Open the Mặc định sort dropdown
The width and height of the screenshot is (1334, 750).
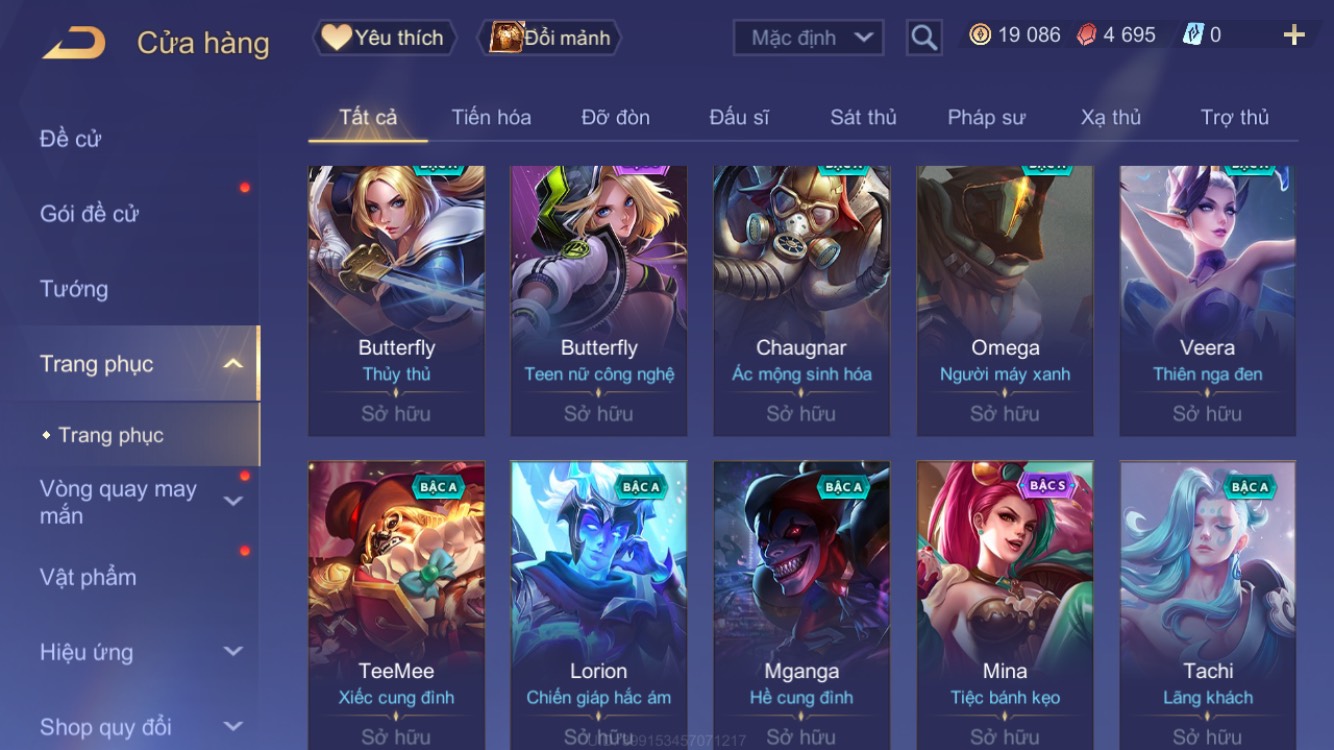coord(808,38)
